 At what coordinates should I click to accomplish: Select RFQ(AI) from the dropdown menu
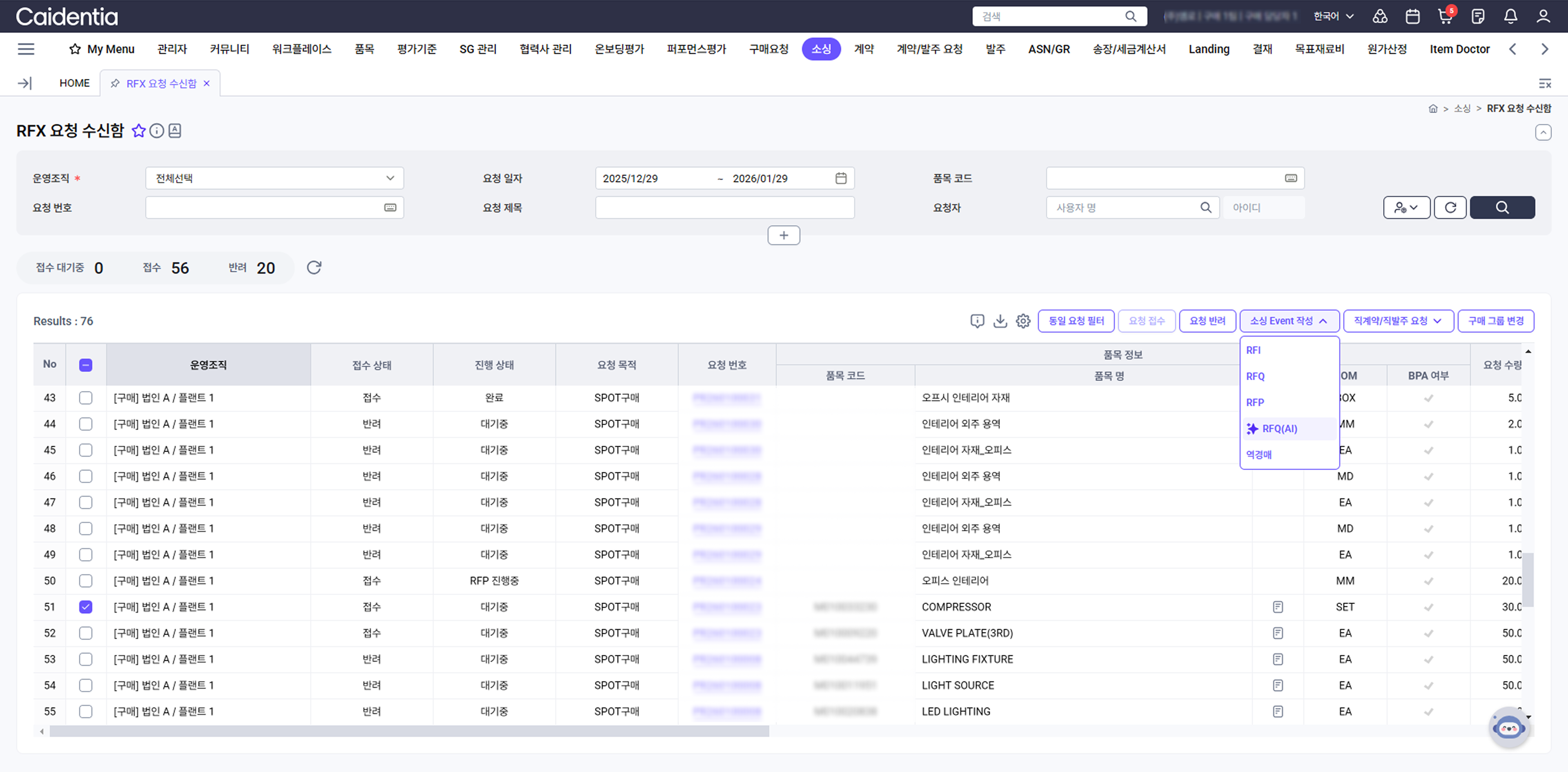coord(1279,428)
